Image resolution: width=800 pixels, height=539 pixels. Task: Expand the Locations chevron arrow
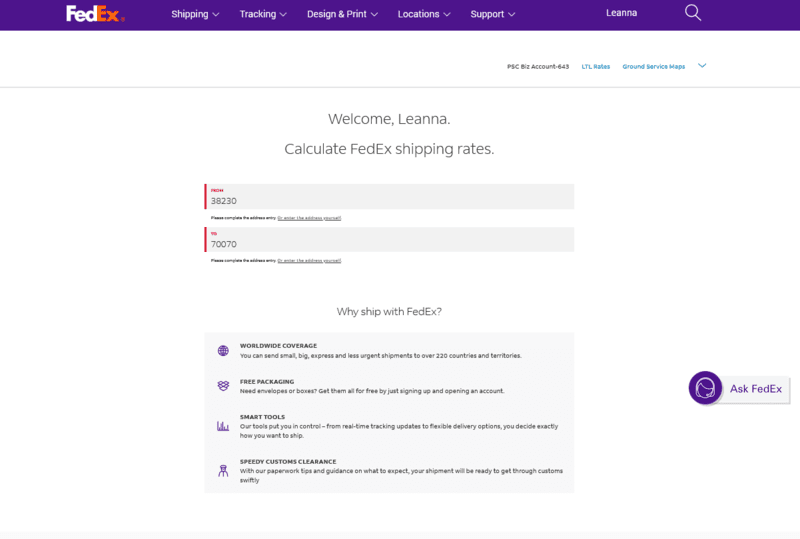[447, 15]
